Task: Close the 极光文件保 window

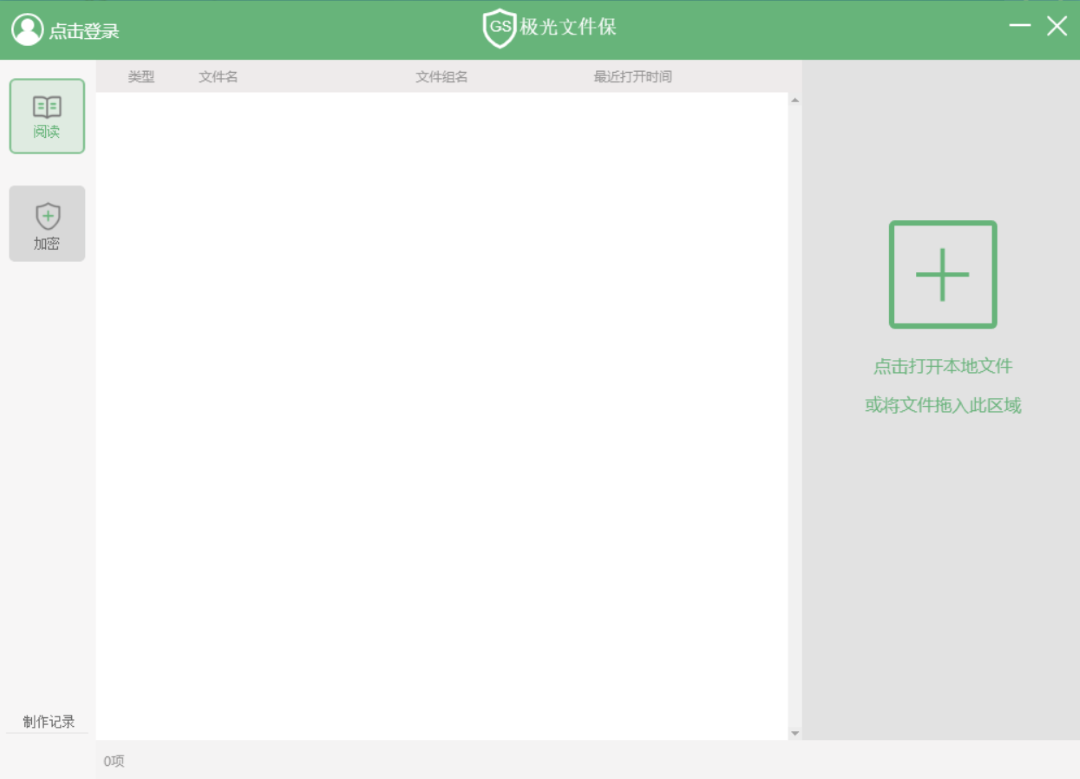Action: pos(1057,27)
